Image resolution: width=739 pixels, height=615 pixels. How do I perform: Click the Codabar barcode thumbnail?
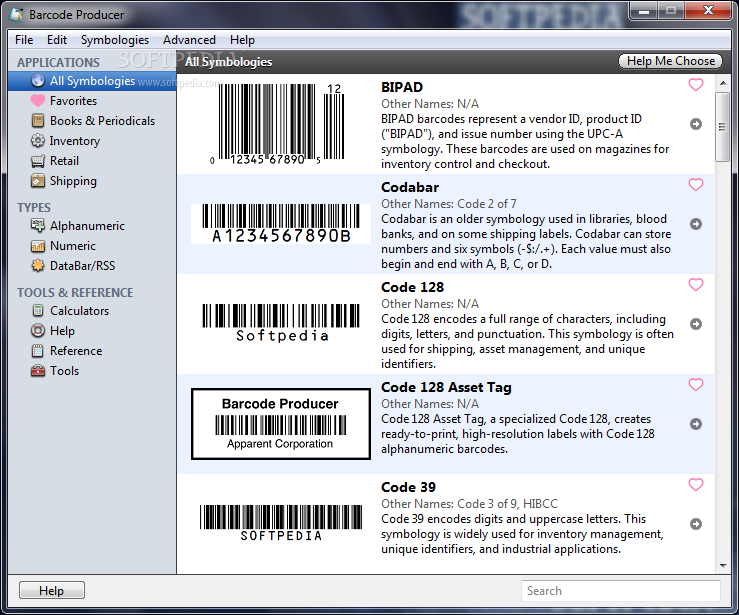pos(281,224)
